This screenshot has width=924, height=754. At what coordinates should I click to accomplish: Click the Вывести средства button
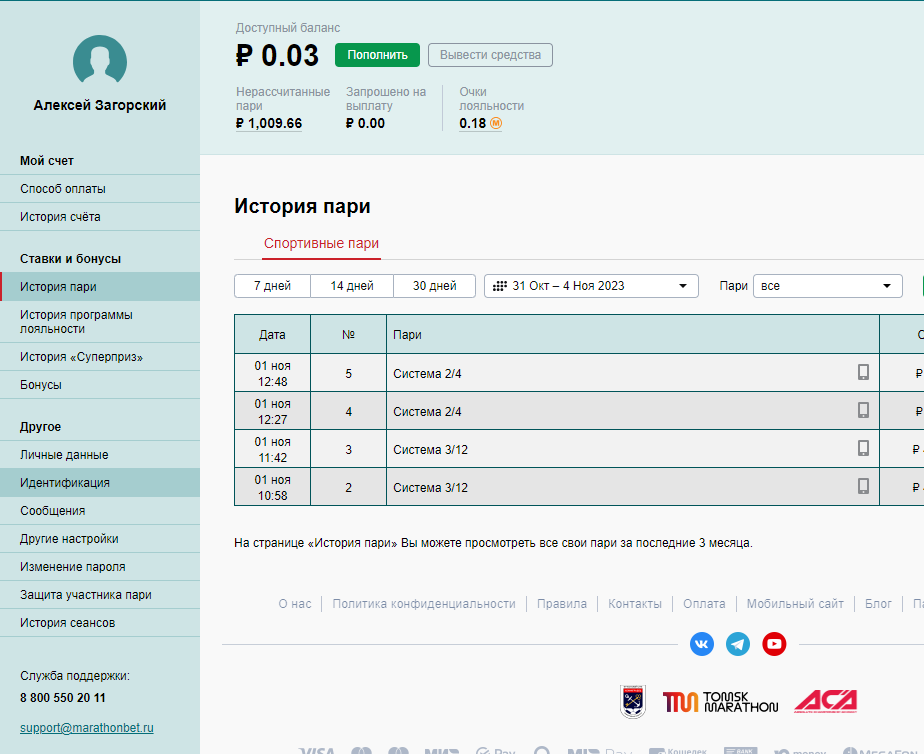(490, 55)
